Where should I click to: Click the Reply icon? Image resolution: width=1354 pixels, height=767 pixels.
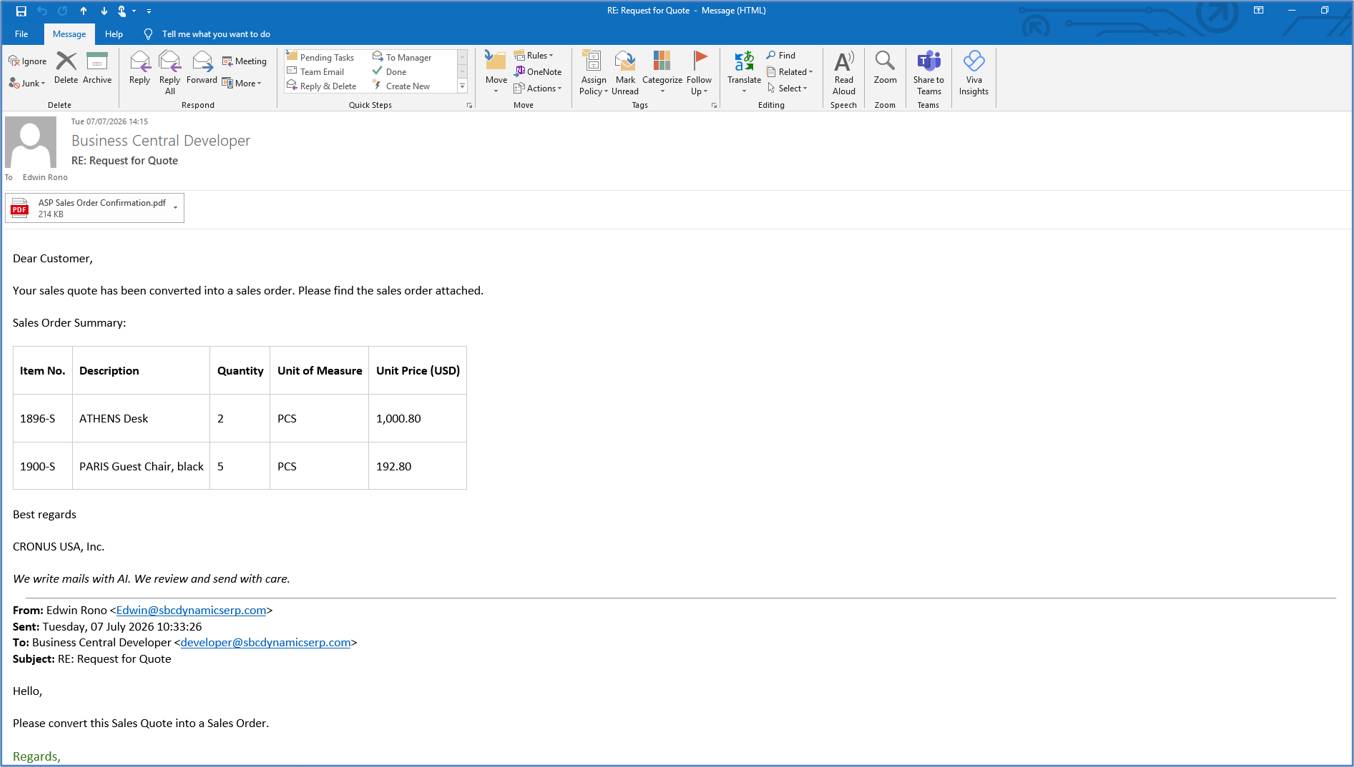139,68
